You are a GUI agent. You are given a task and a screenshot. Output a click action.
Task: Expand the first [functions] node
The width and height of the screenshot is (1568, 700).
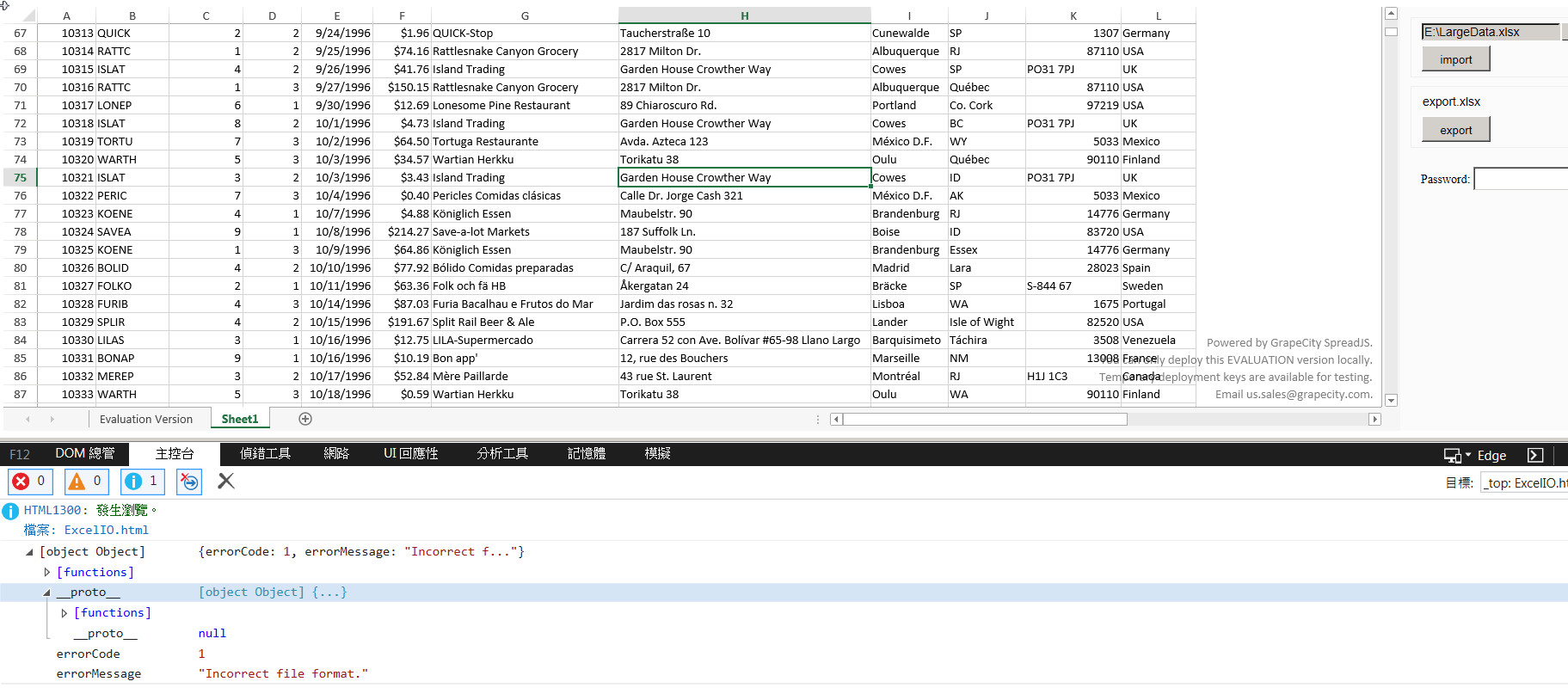point(47,572)
